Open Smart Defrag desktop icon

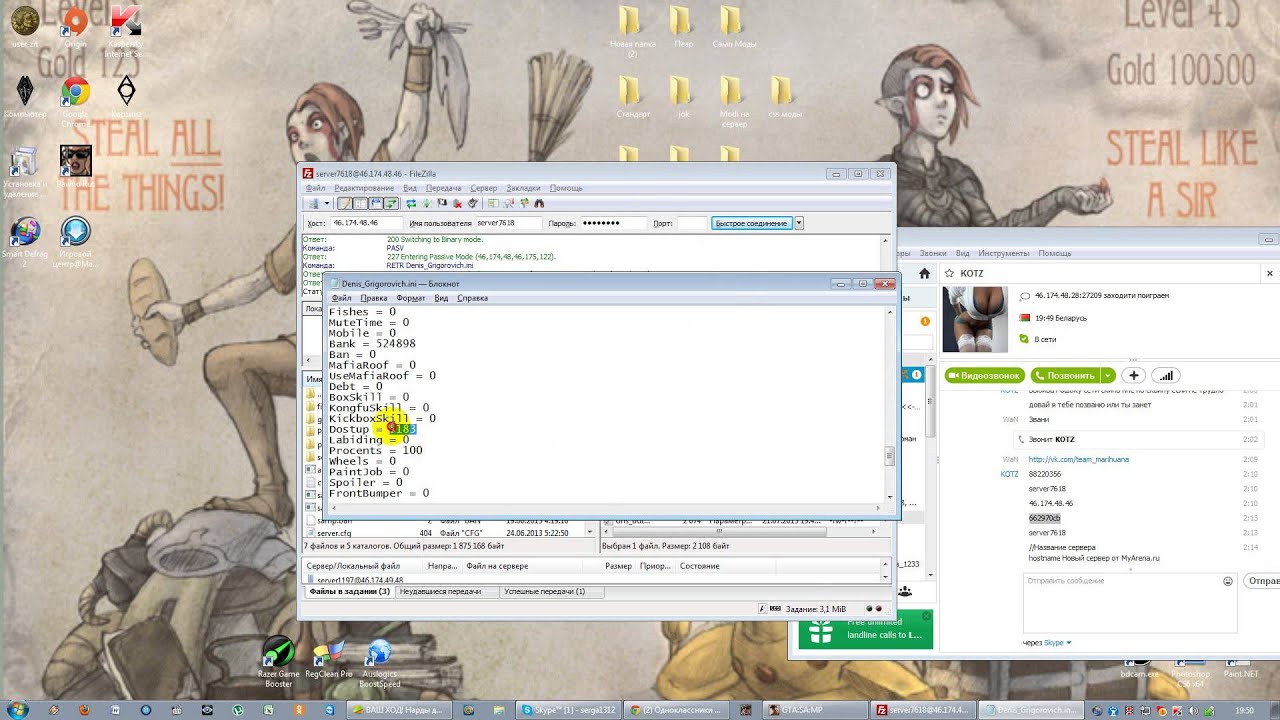[x=25, y=240]
